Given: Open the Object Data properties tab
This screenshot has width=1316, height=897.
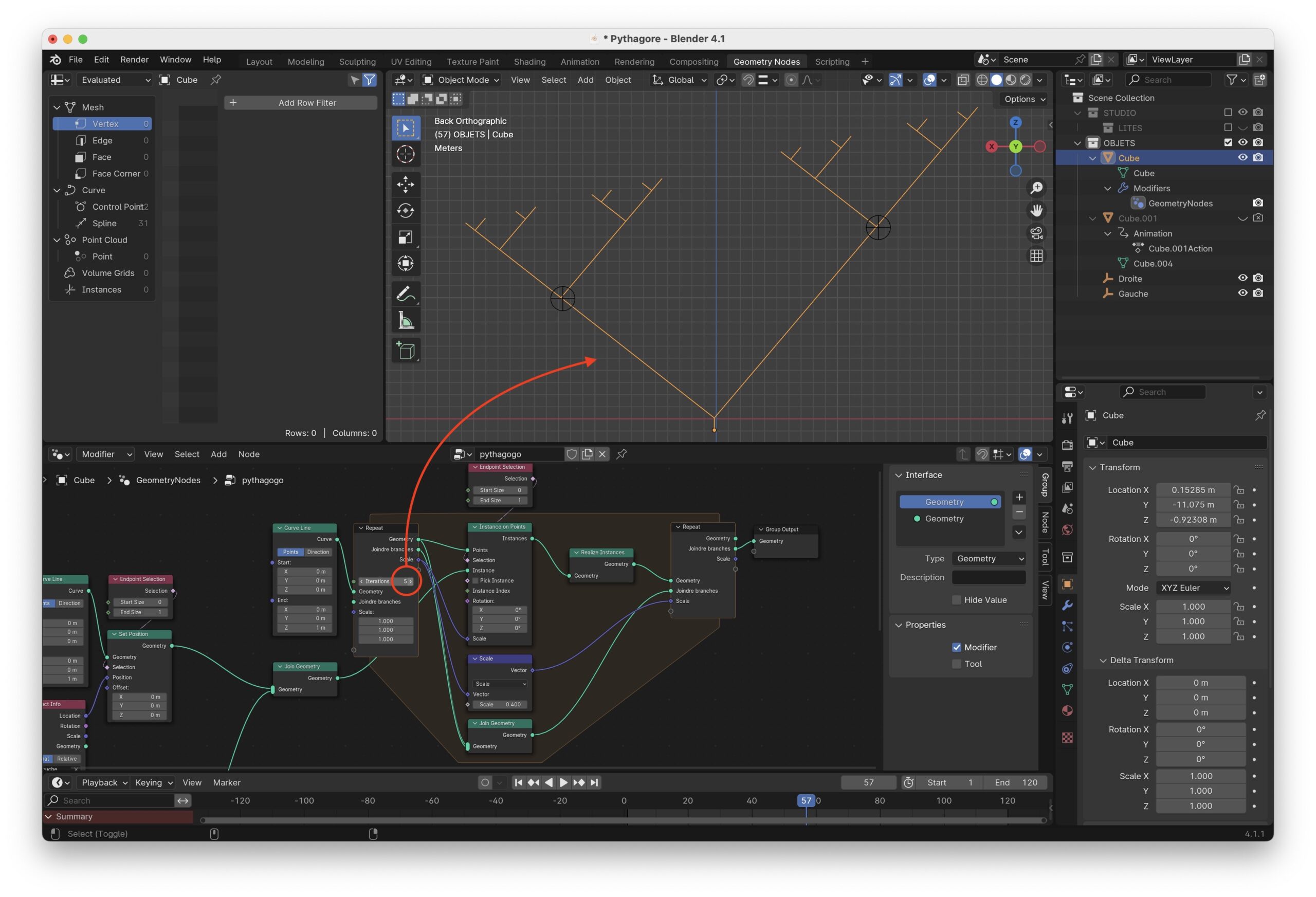Looking at the screenshot, I should point(1067,690).
